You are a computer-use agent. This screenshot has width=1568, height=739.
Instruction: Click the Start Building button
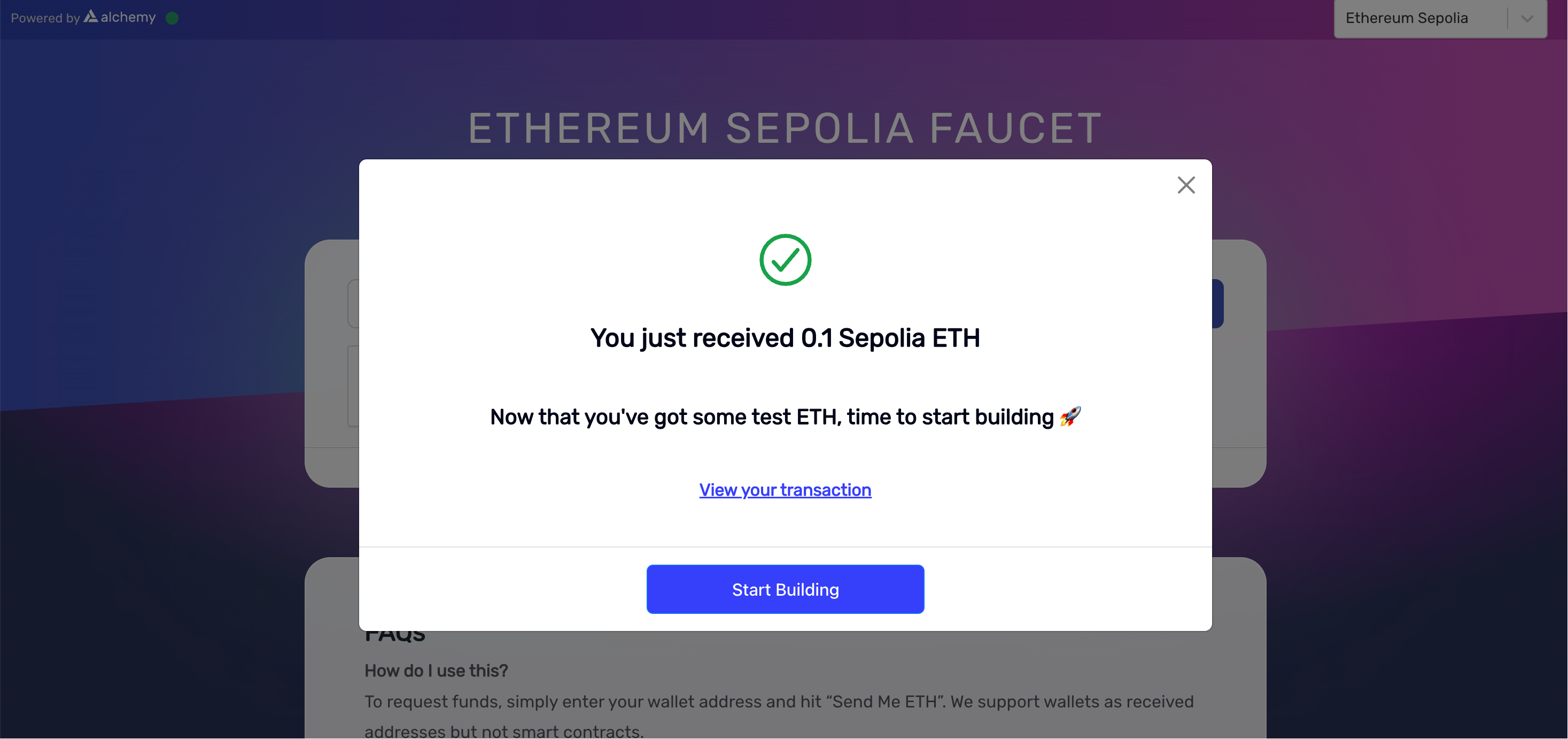(x=785, y=589)
